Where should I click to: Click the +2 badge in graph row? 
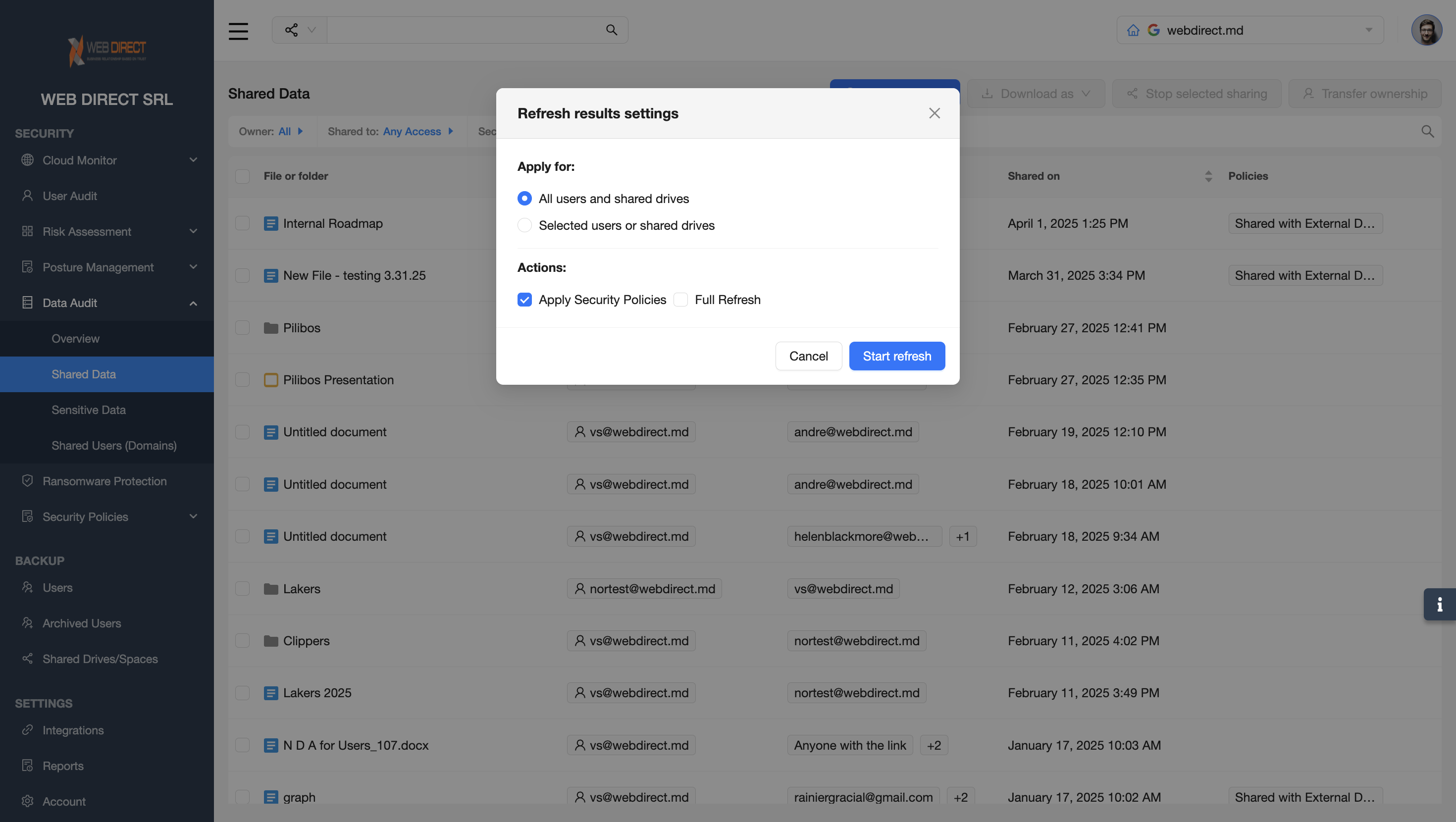click(960, 797)
